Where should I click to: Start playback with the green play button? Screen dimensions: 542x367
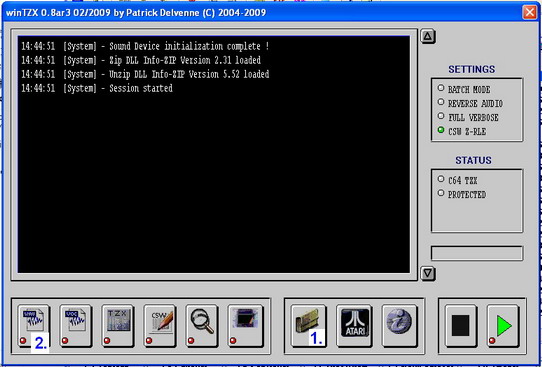pos(503,326)
